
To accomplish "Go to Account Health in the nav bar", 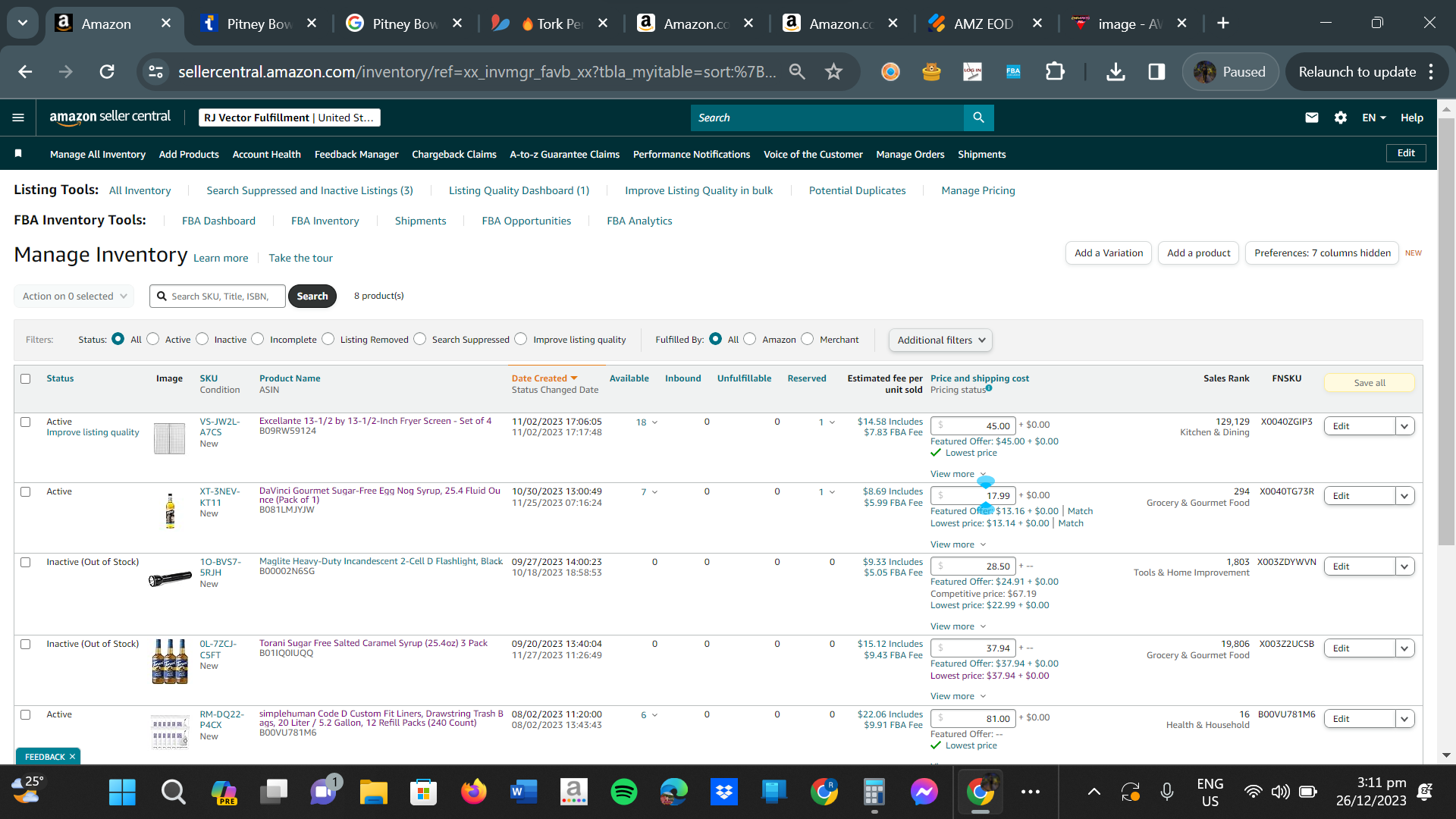I will pos(267,154).
